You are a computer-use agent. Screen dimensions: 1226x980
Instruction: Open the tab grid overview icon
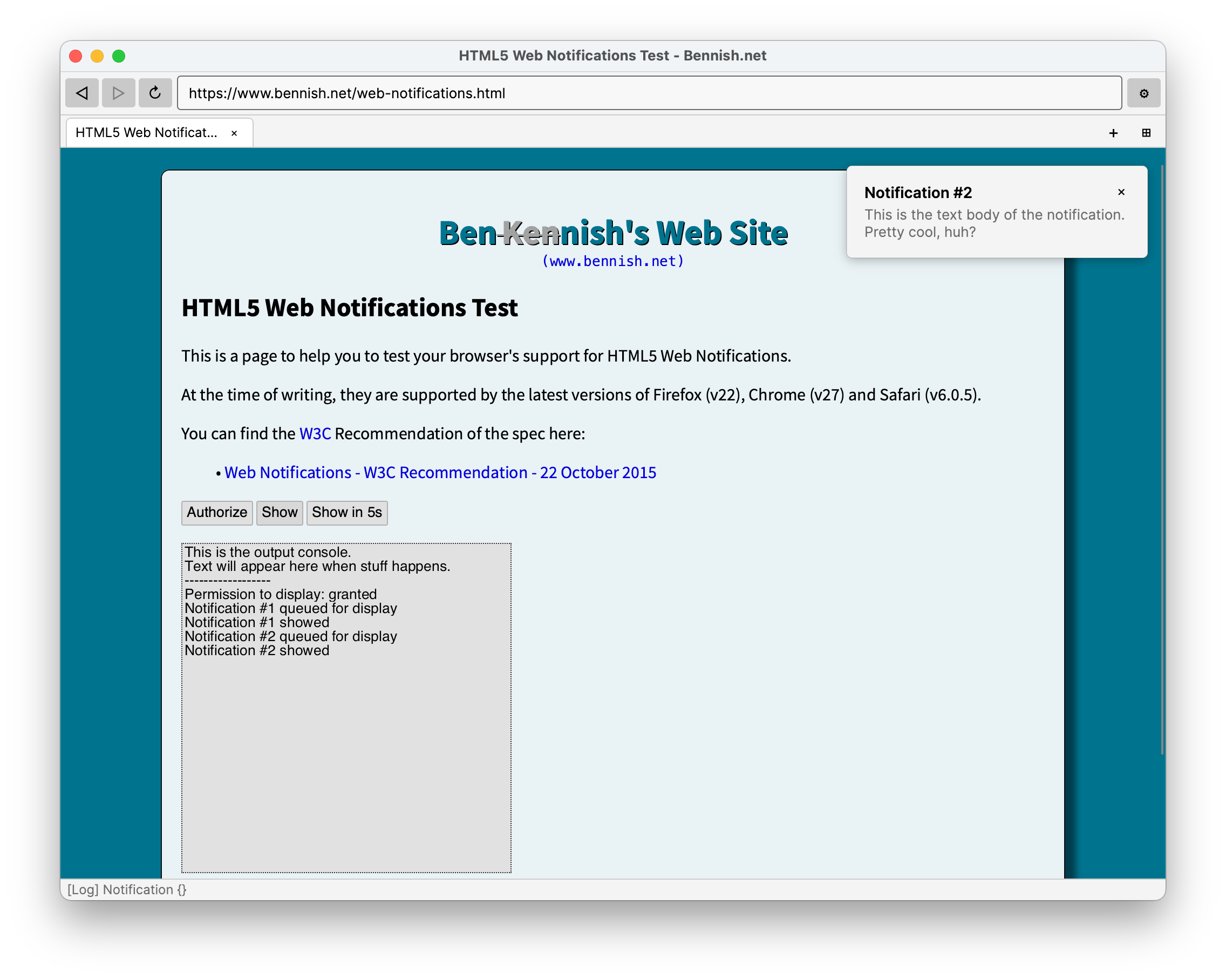pyautogui.click(x=1146, y=133)
